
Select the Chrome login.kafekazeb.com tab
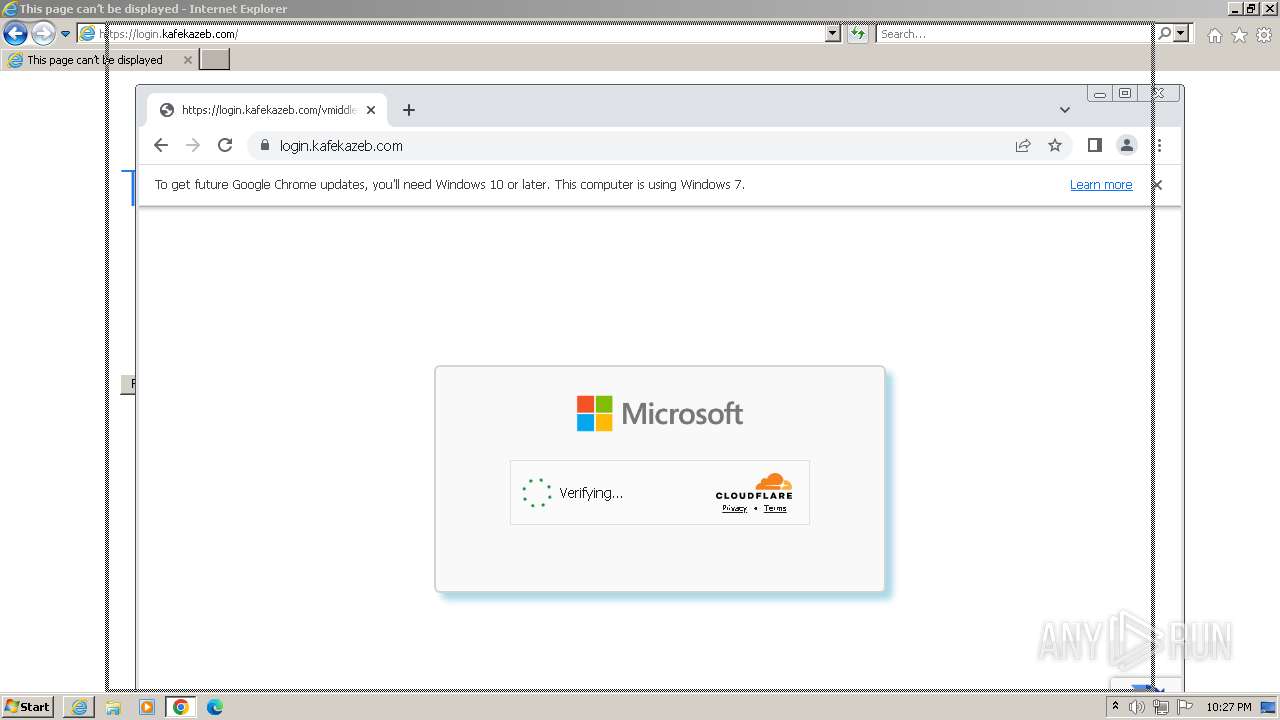point(267,110)
